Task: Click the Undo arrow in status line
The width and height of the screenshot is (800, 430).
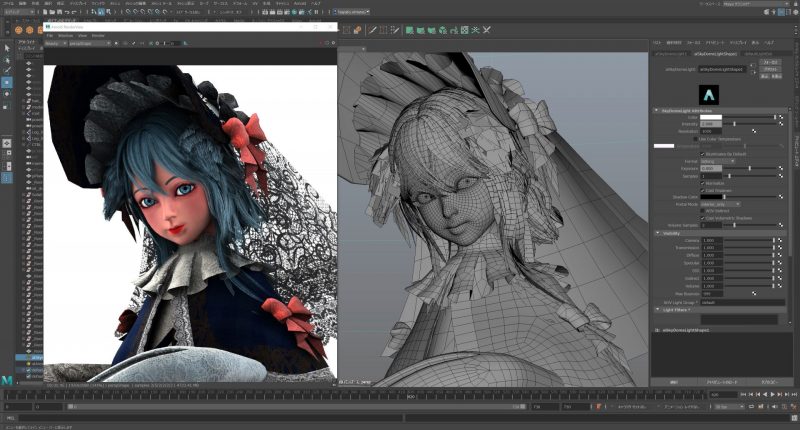Action: (67, 12)
